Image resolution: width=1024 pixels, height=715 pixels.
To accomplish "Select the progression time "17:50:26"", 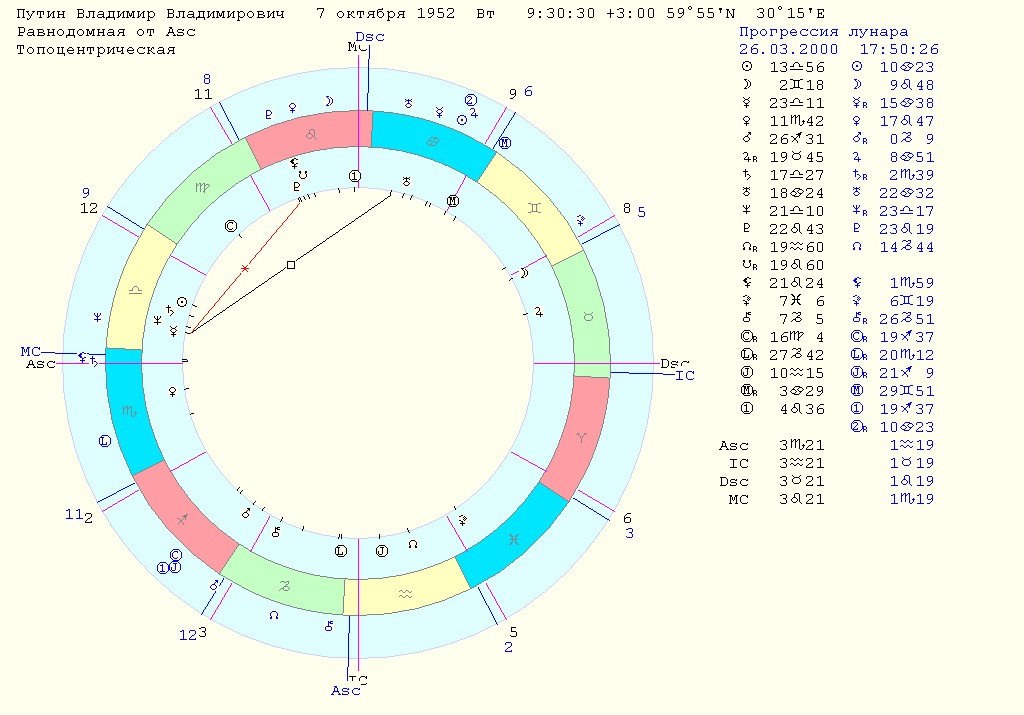I will click(899, 50).
